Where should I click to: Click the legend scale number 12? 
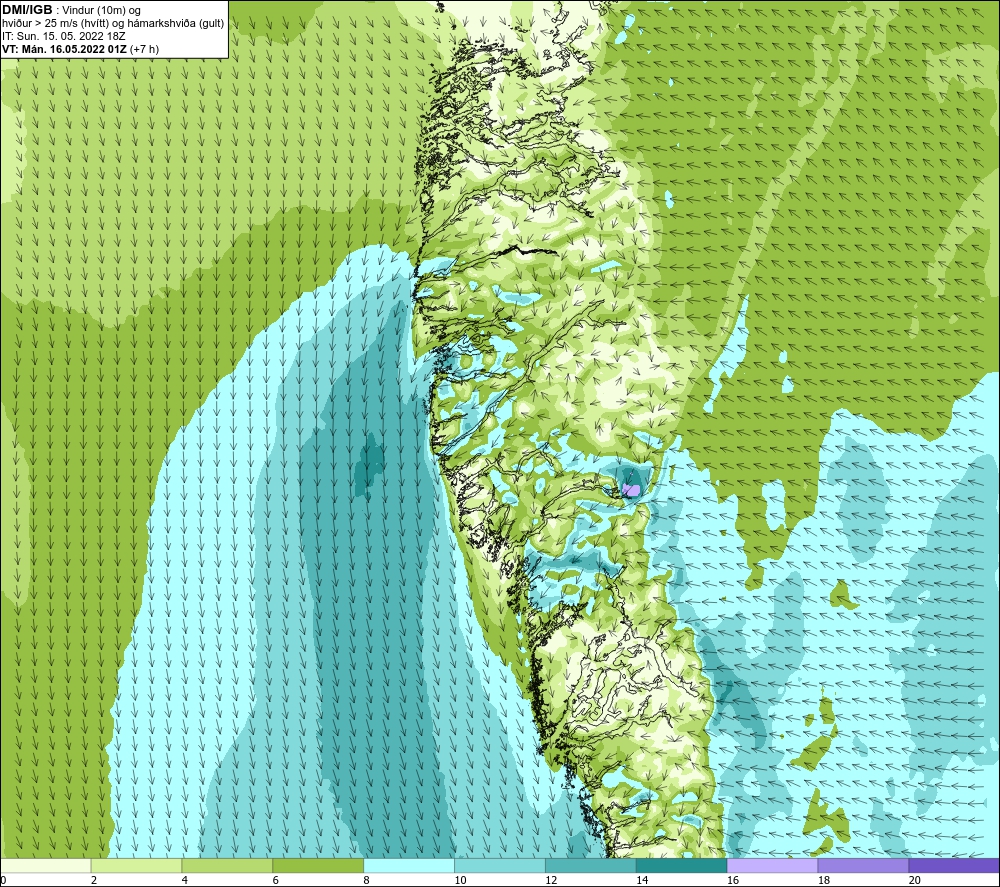coord(551,880)
